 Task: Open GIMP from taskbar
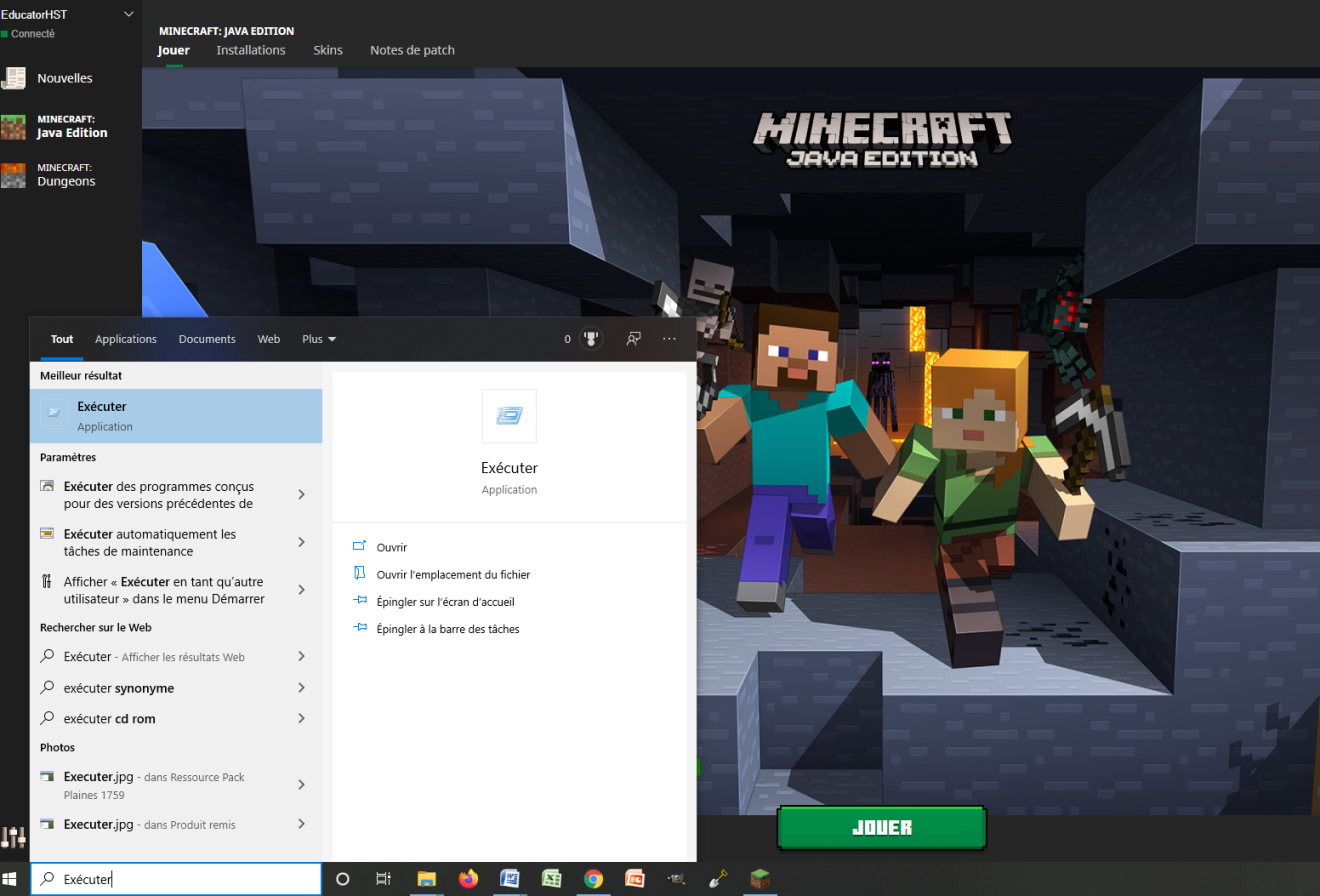(x=676, y=879)
